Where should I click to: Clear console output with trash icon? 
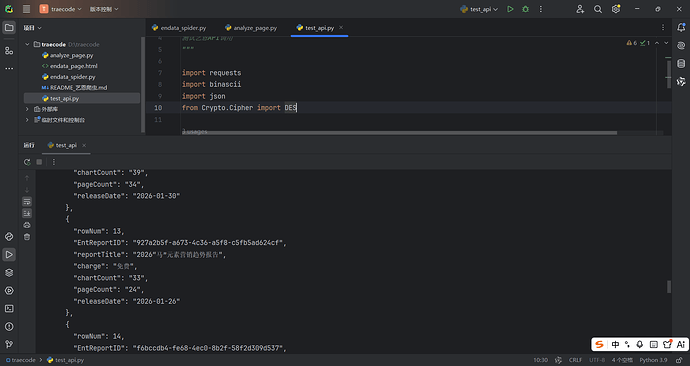(27, 237)
